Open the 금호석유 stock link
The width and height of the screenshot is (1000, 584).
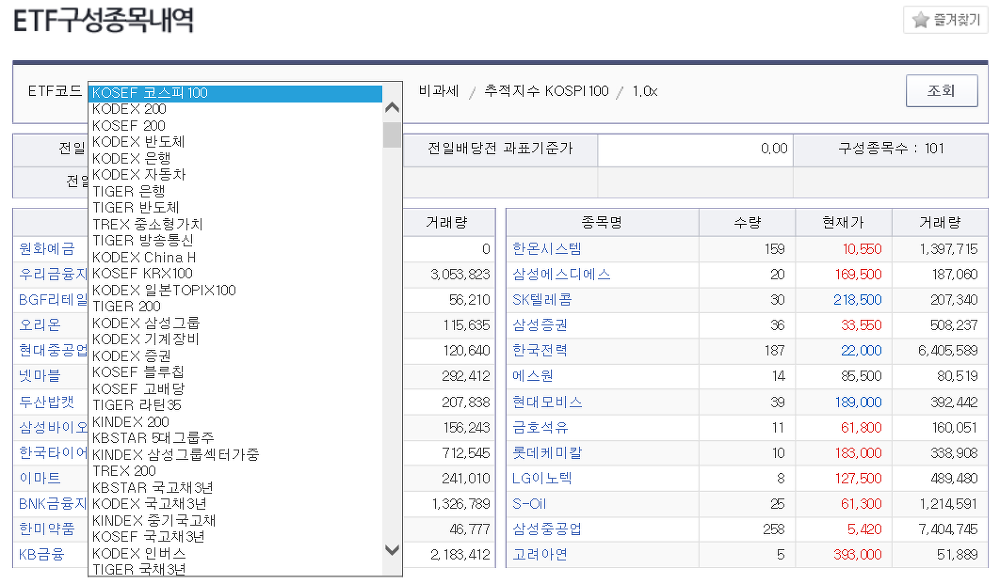(540, 428)
